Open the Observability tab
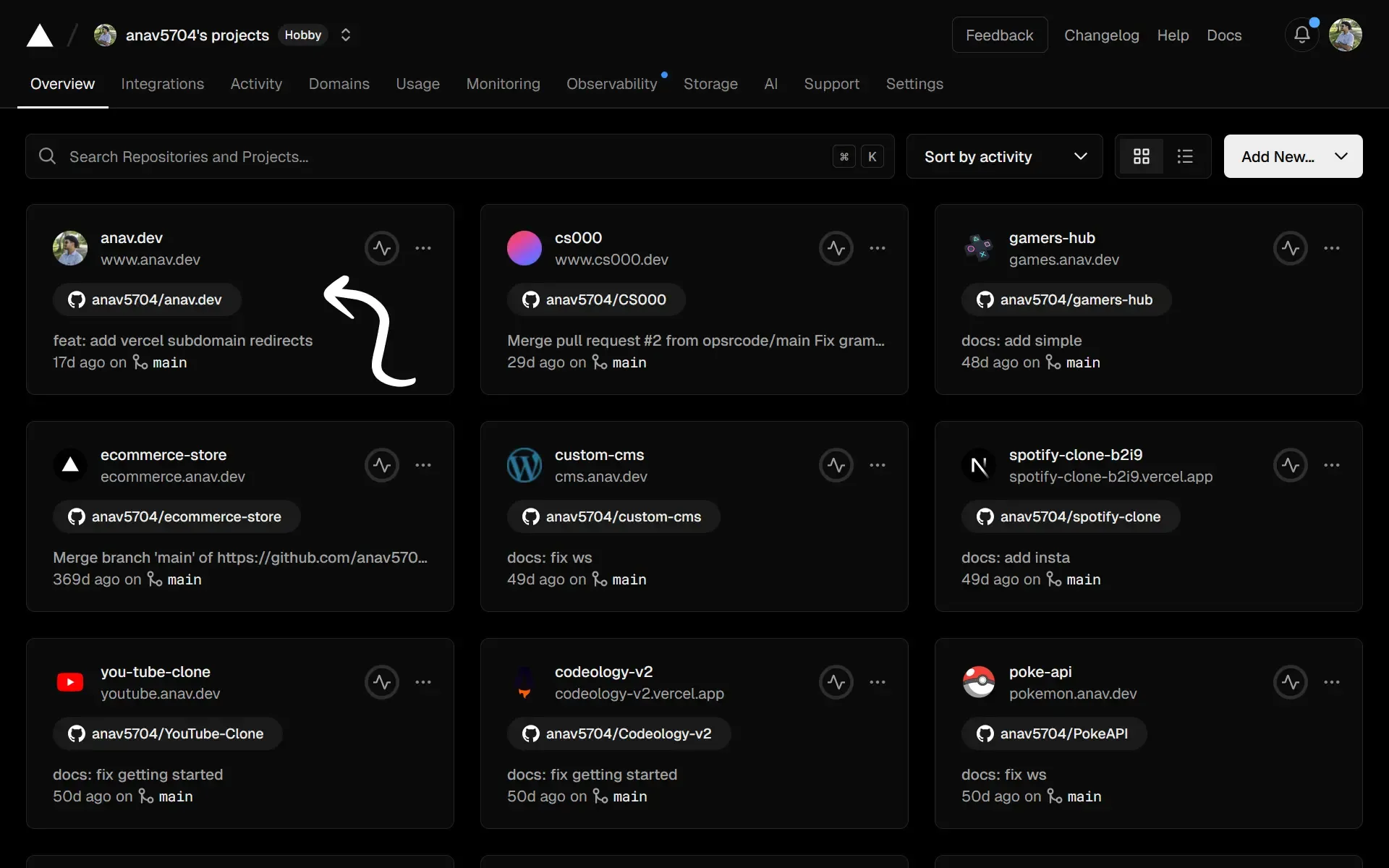The height and width of the screenshot is (868, 1389). pyautogui.click(x=611, y=84)
